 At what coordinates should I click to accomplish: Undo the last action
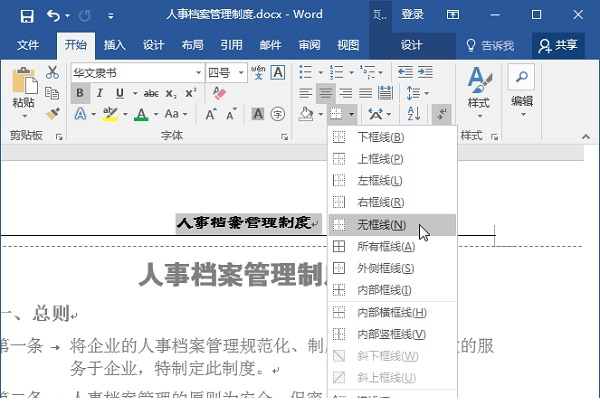(53, 16)
